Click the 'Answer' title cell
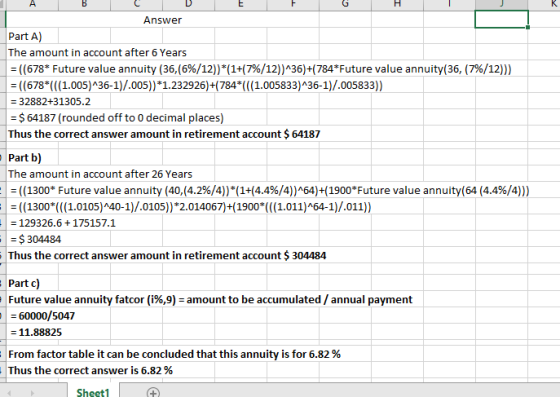 point(162,20)
